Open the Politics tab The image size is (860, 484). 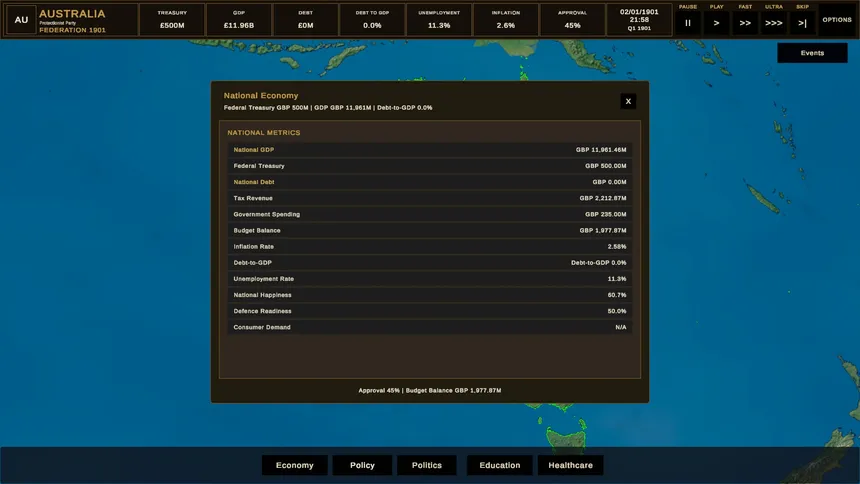point(427,465)
